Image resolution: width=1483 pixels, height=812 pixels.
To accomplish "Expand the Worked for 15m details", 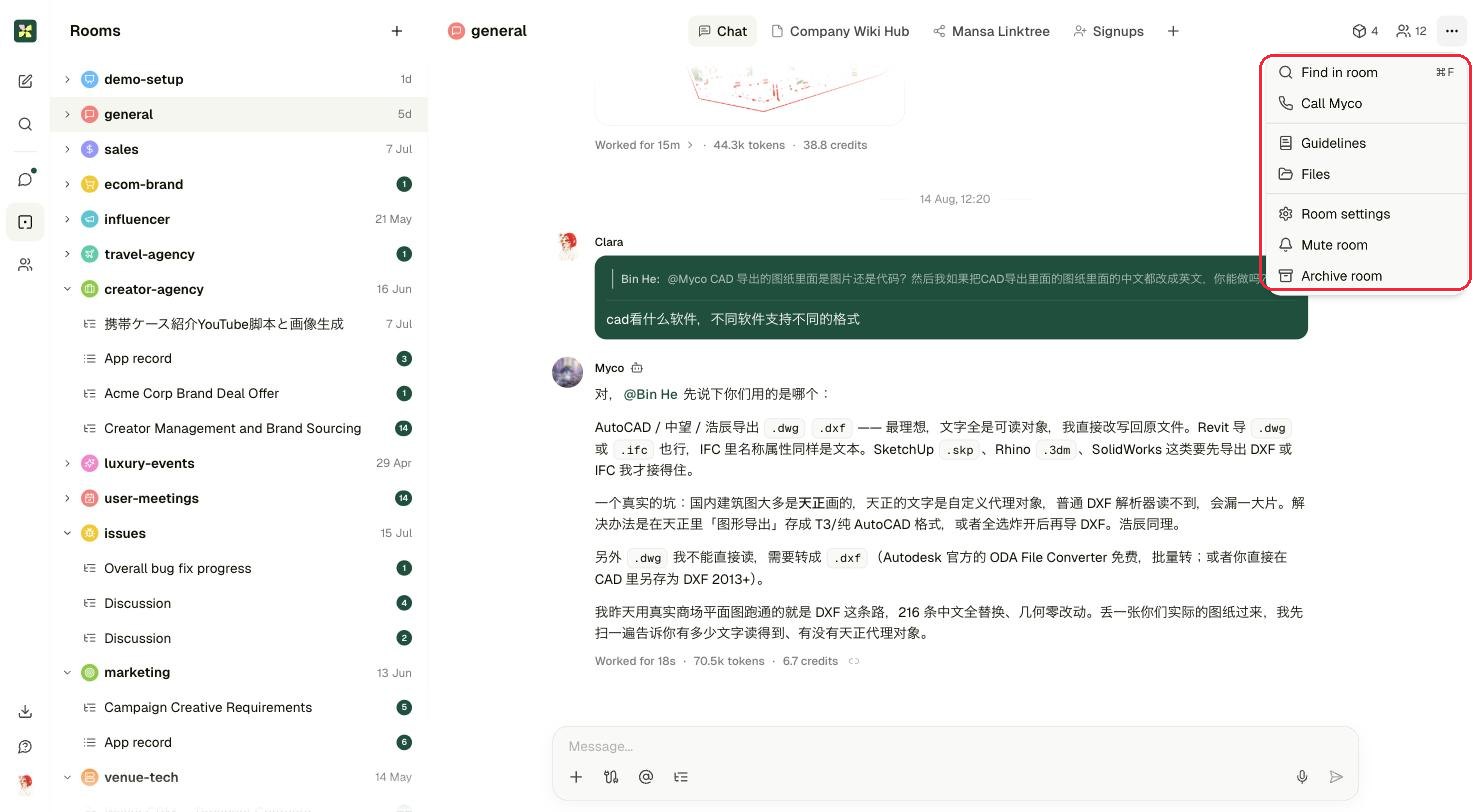I will click(x=690, y=145).
